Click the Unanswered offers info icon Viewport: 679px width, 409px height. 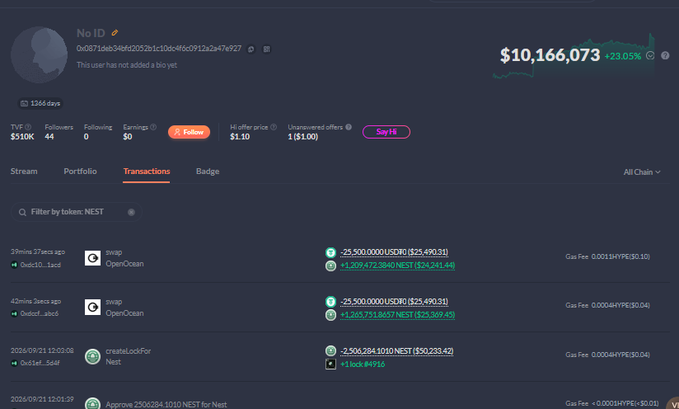click(349, 127)
